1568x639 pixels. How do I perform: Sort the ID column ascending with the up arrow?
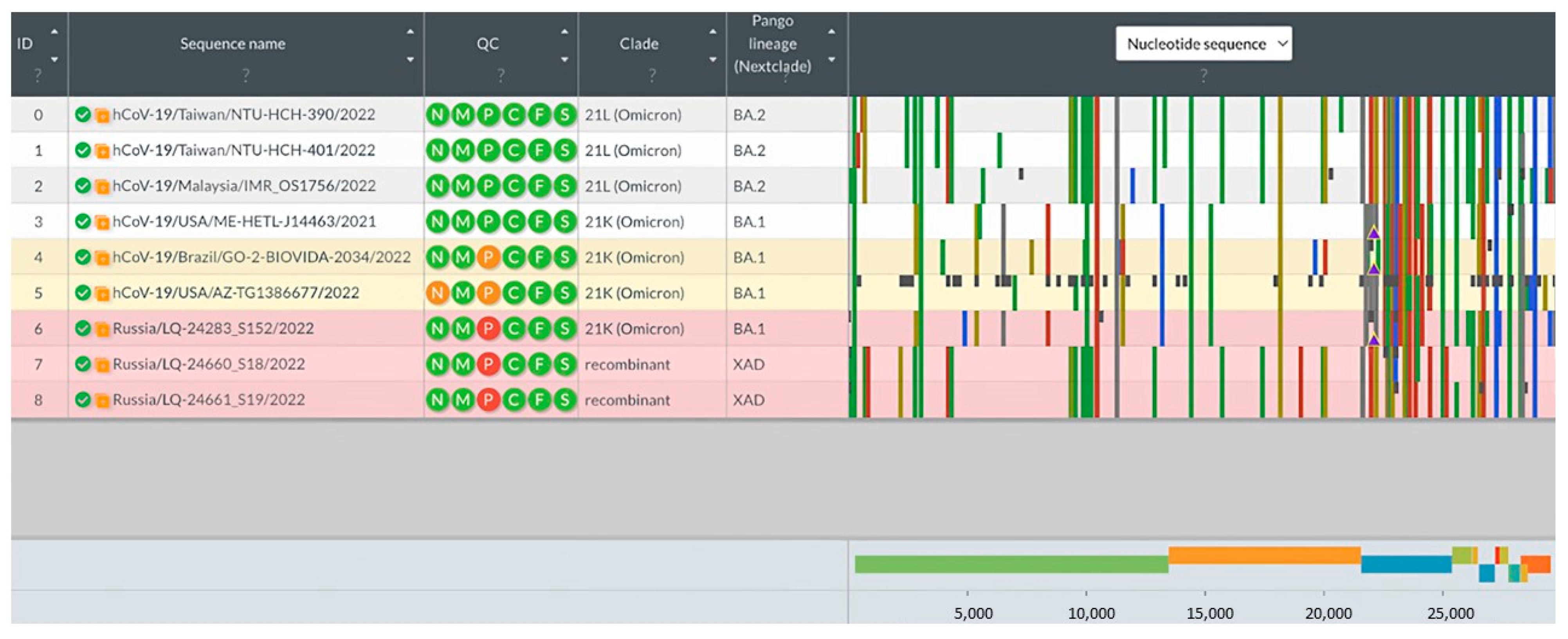[54, 32]
